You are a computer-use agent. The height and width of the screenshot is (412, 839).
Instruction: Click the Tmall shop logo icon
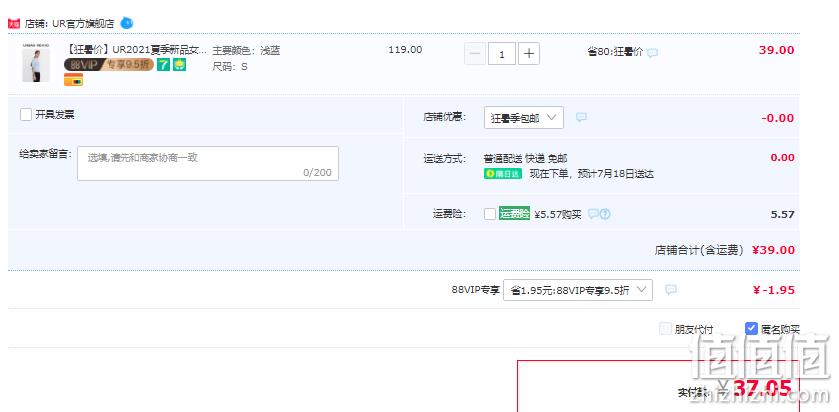click(13, 24)
